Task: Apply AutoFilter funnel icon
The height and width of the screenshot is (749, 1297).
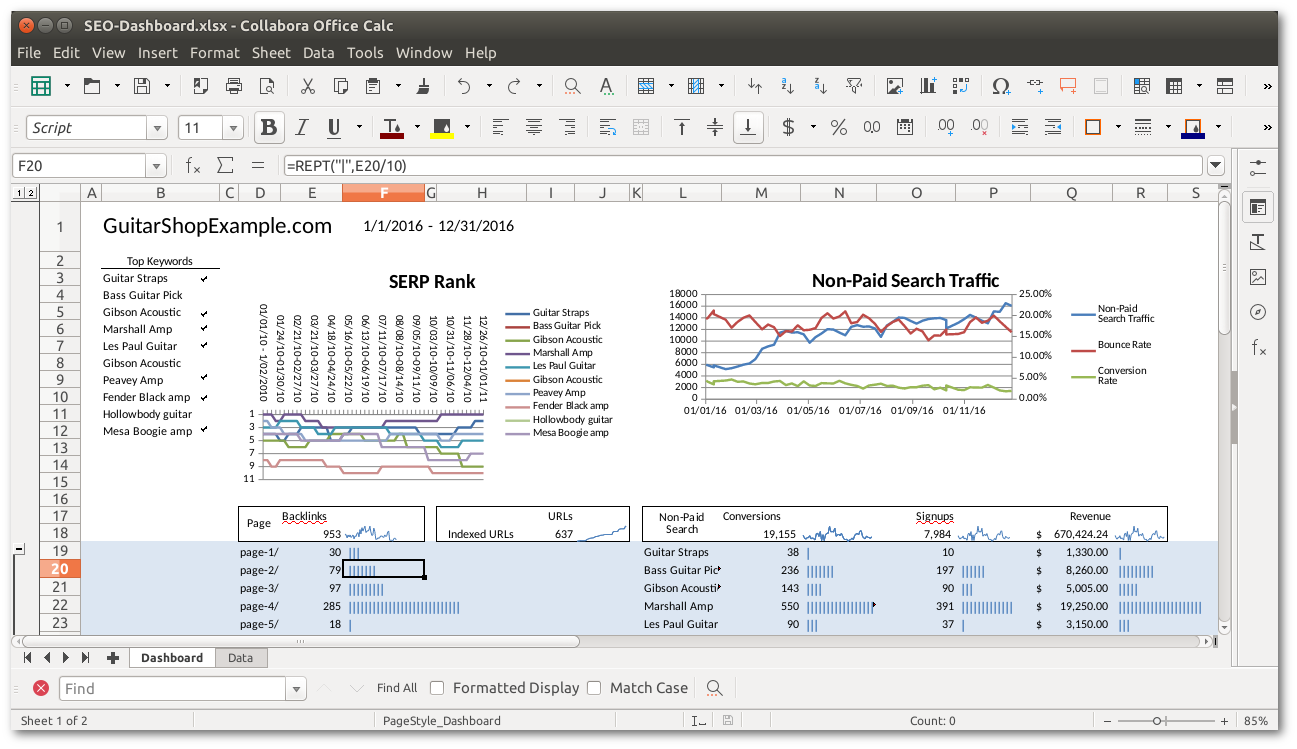Action: pos(854,86)
